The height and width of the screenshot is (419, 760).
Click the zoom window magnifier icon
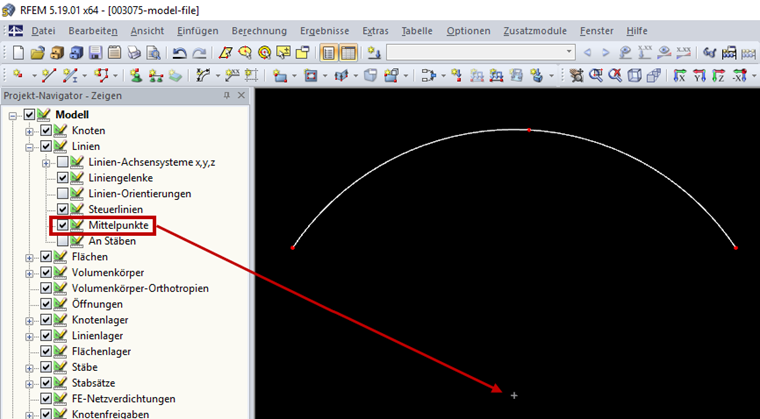(x=595, y=75)
